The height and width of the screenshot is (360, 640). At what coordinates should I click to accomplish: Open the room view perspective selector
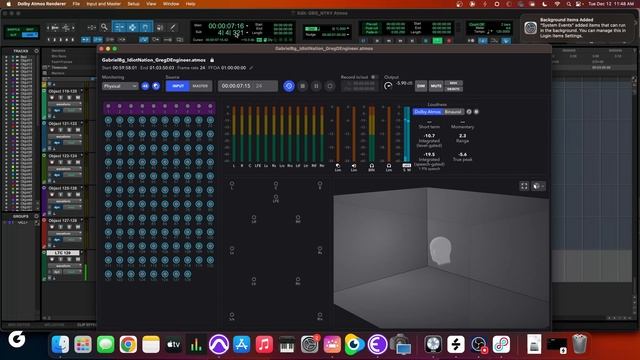538,186
